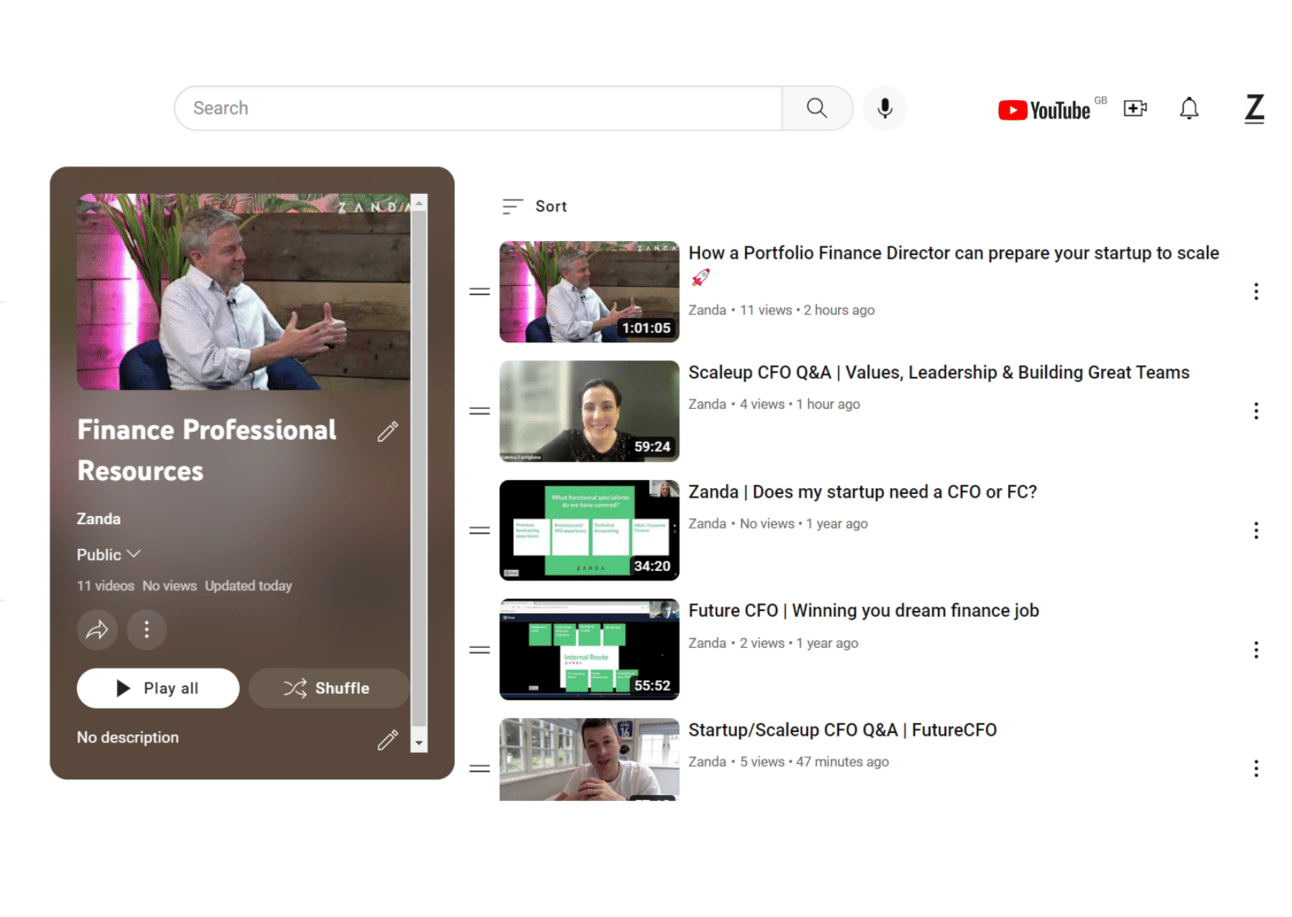Image resolution: width=1292 pixels, height=917 pixels.
Task: Open the Create video icon
Action: point(1135,108)
